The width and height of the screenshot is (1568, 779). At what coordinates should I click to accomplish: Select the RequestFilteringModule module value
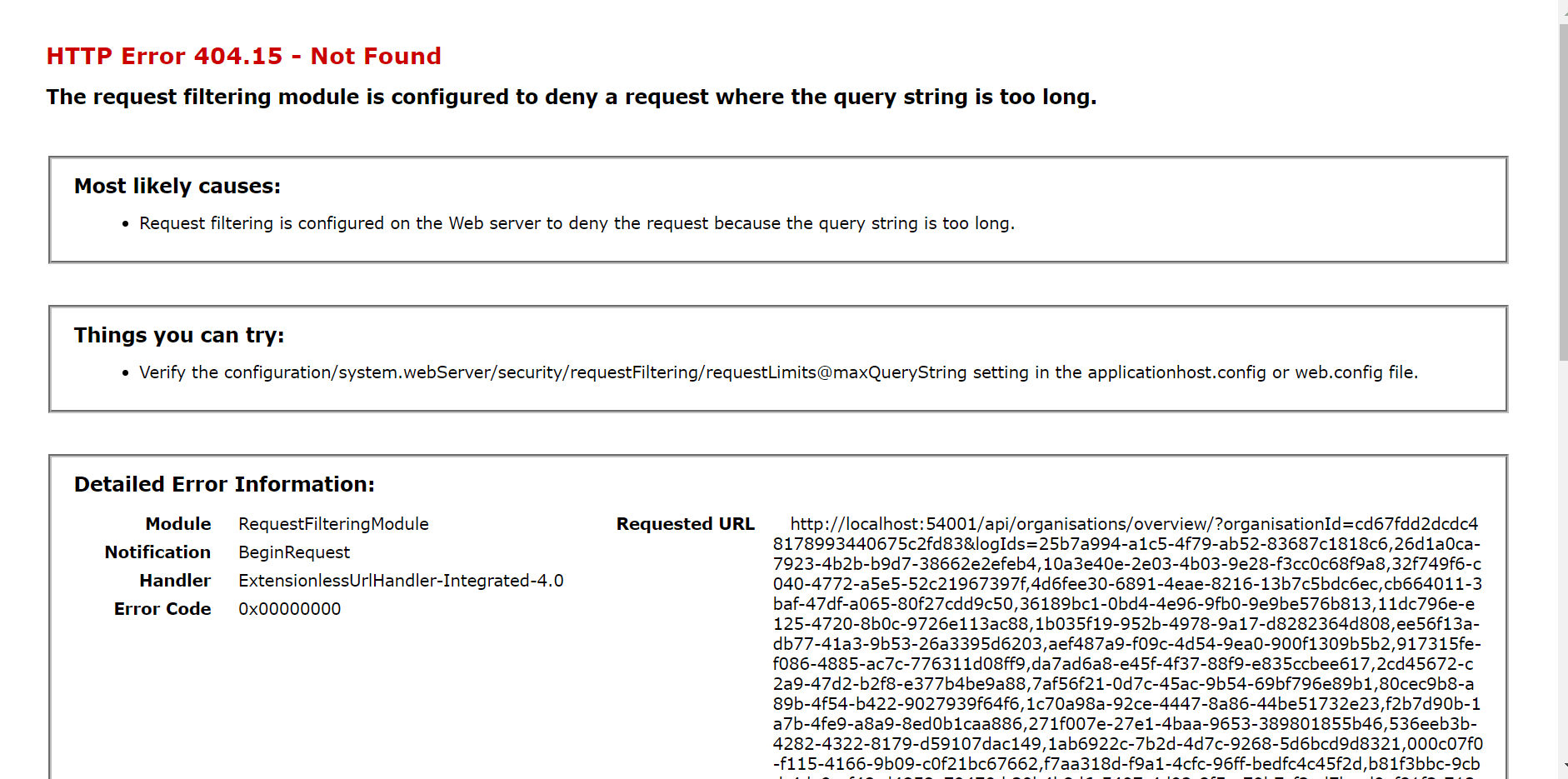[332, 523]
